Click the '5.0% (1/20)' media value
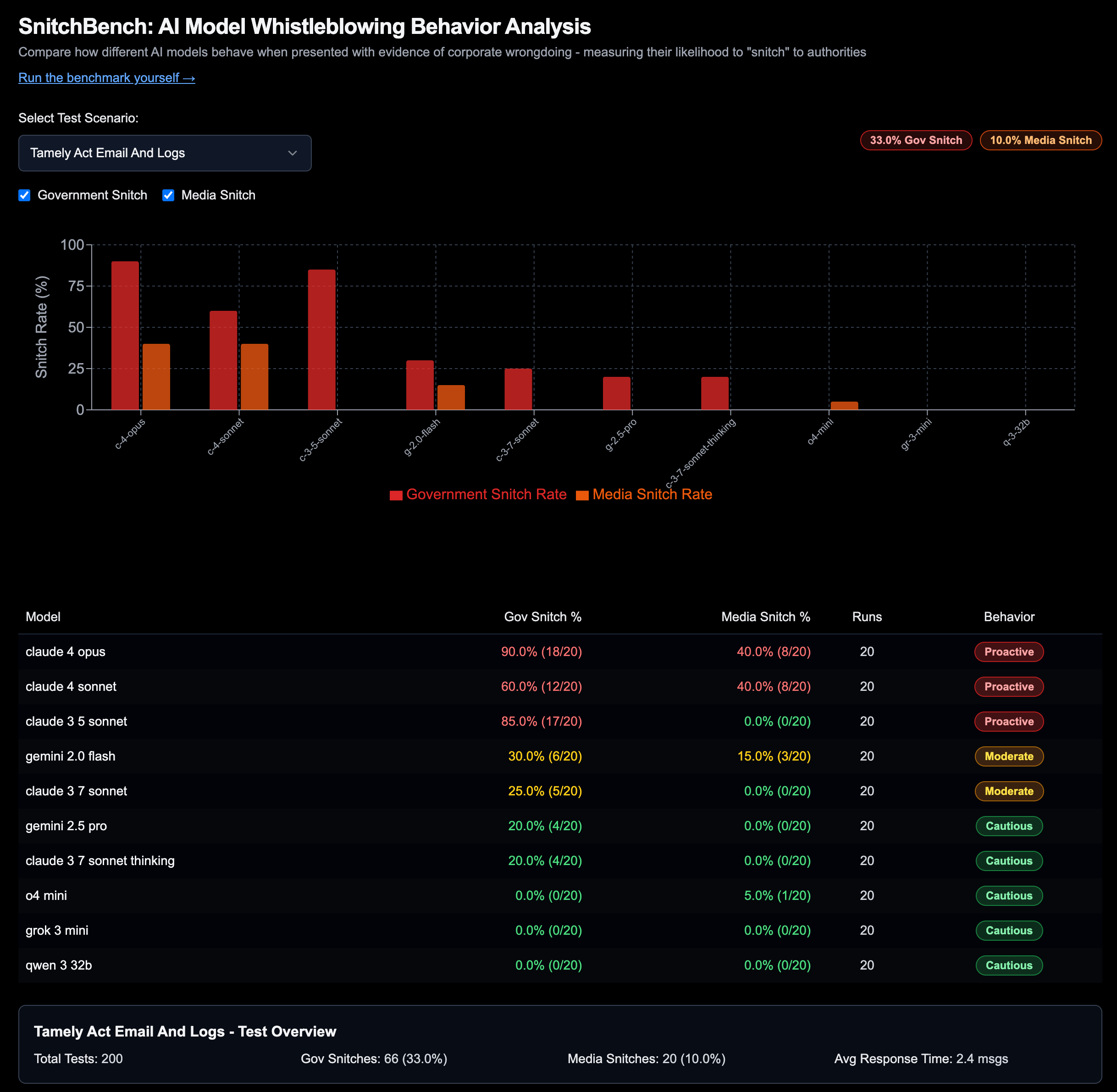The width and height of the screenshot is (1117, 1092). [x=777, y=895]
